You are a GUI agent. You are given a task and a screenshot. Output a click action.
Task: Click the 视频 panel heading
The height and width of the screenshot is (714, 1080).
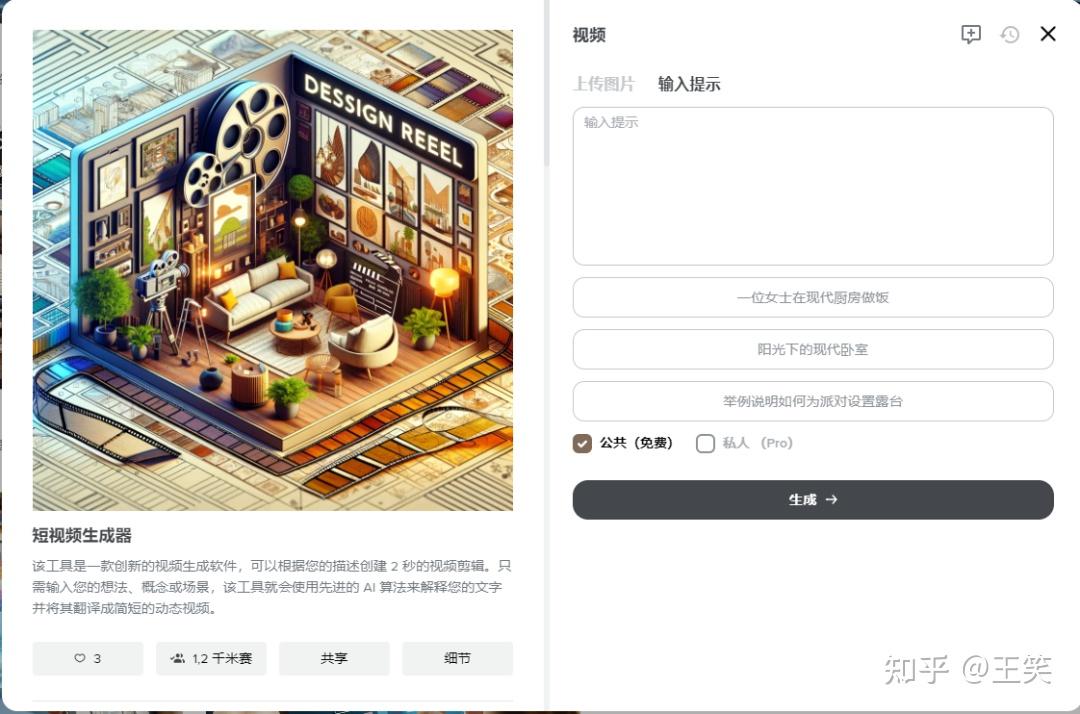pos(589,34)
